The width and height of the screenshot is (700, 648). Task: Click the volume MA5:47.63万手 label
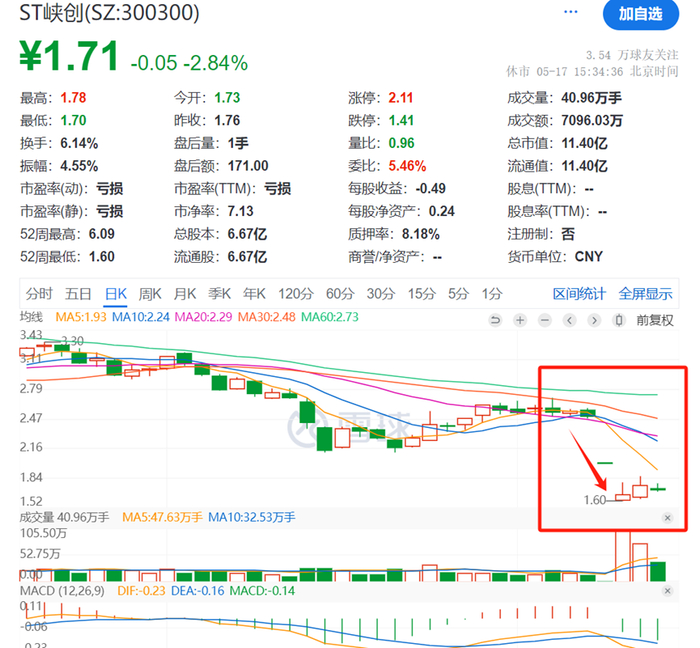[162, 518]
